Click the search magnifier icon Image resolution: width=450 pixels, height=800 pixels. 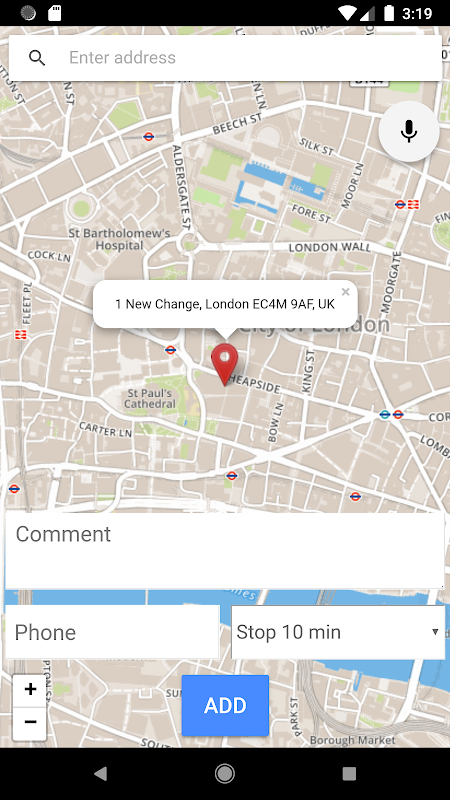[37, 58]
